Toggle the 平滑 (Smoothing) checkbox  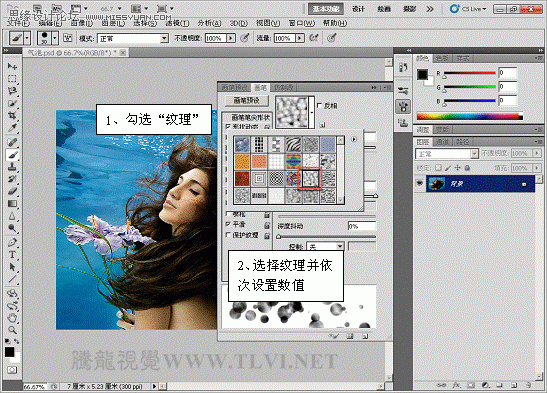(228, 224)
